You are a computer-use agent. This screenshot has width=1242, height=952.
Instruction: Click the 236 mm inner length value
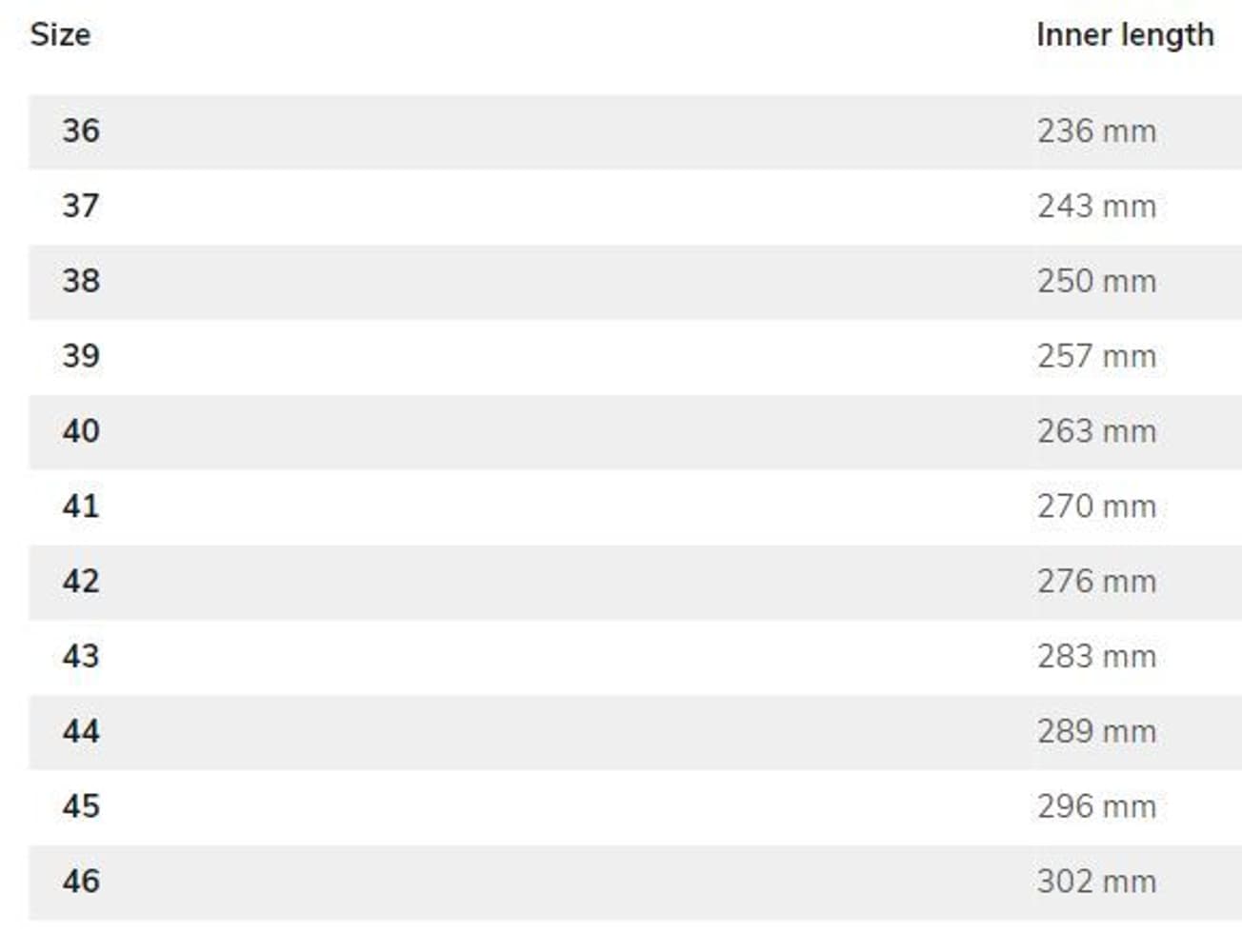point(1096,130)
